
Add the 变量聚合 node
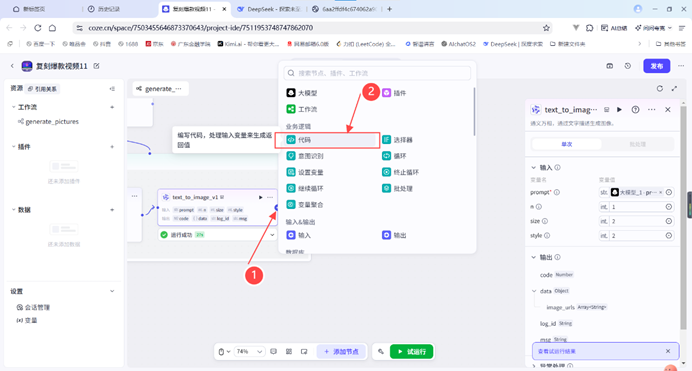point(305,205)
